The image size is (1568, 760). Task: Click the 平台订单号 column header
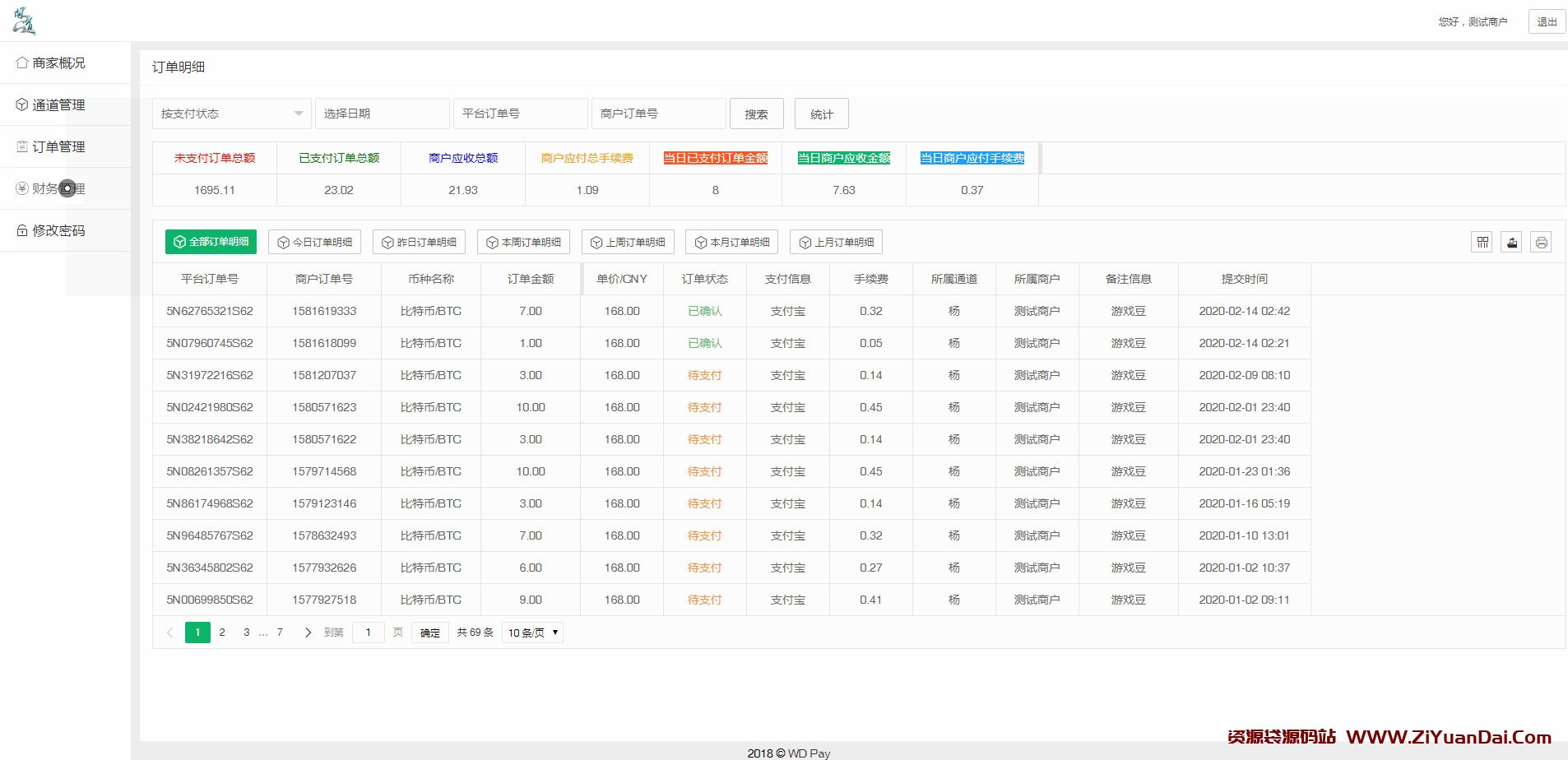210,279
